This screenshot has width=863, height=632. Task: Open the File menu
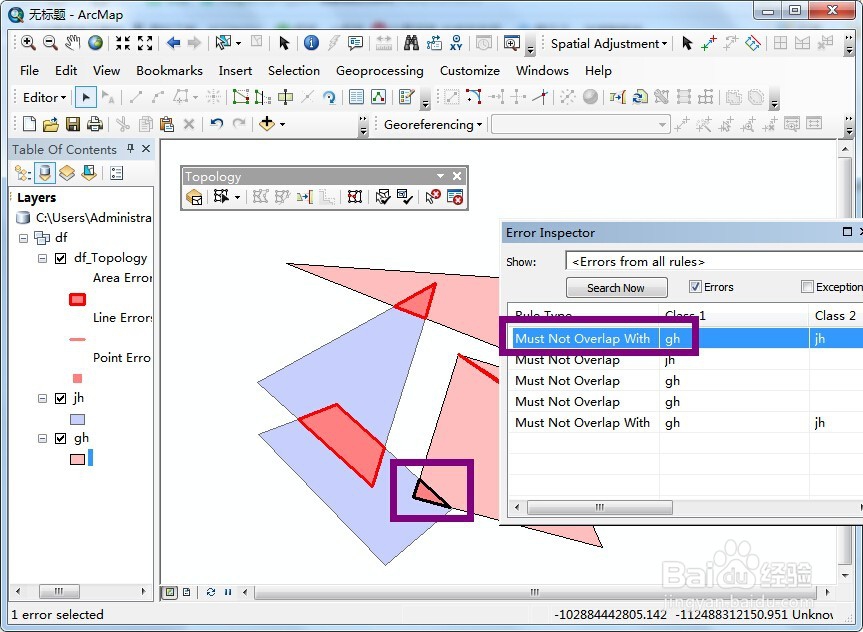(29, 70)
